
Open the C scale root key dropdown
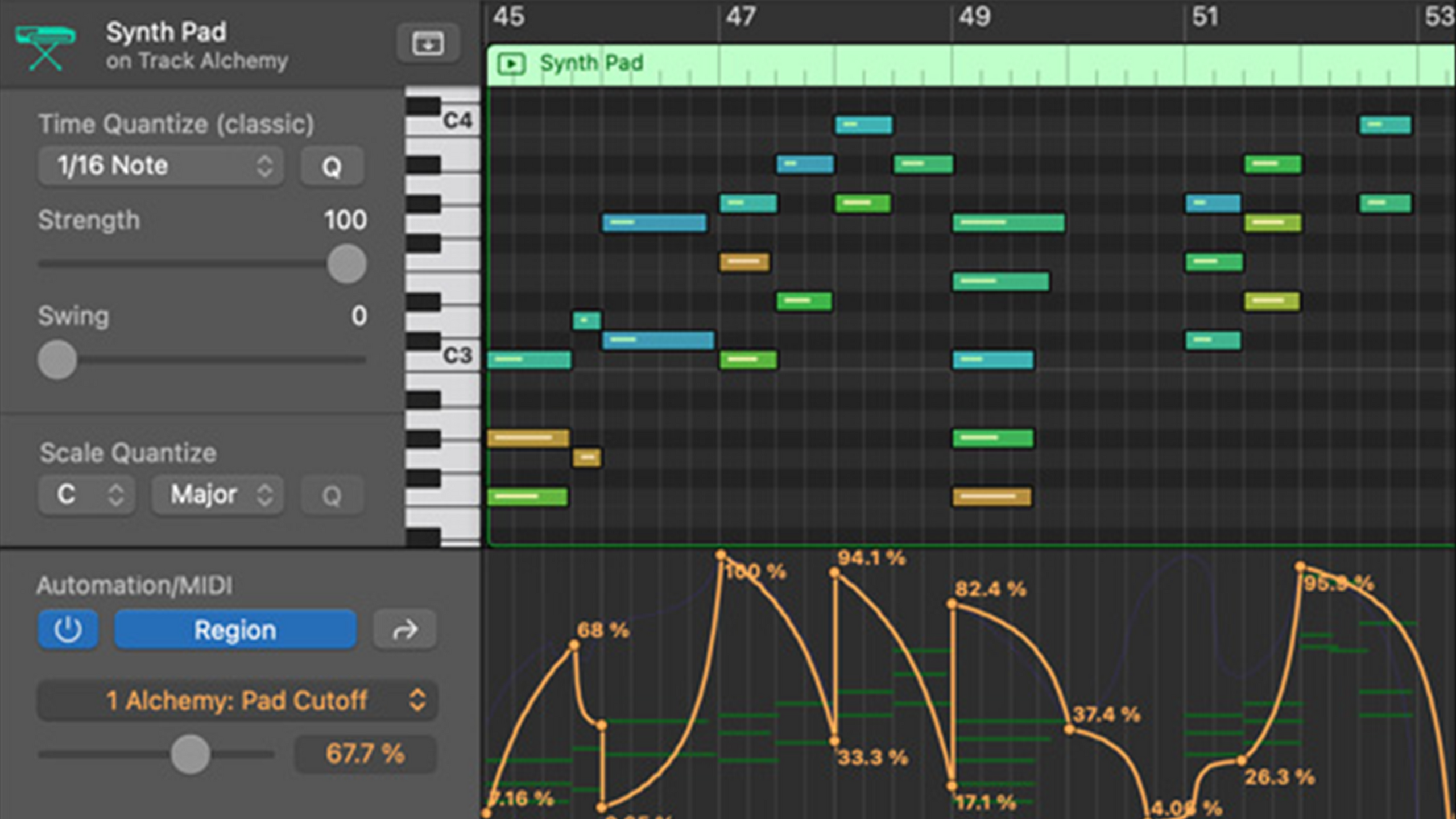pos(86,495)
